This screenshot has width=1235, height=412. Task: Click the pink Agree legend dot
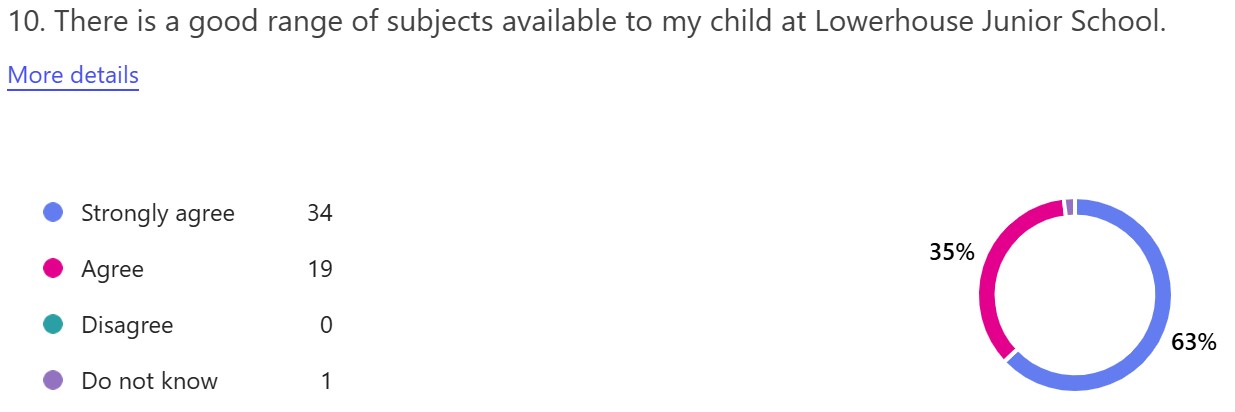54,268
